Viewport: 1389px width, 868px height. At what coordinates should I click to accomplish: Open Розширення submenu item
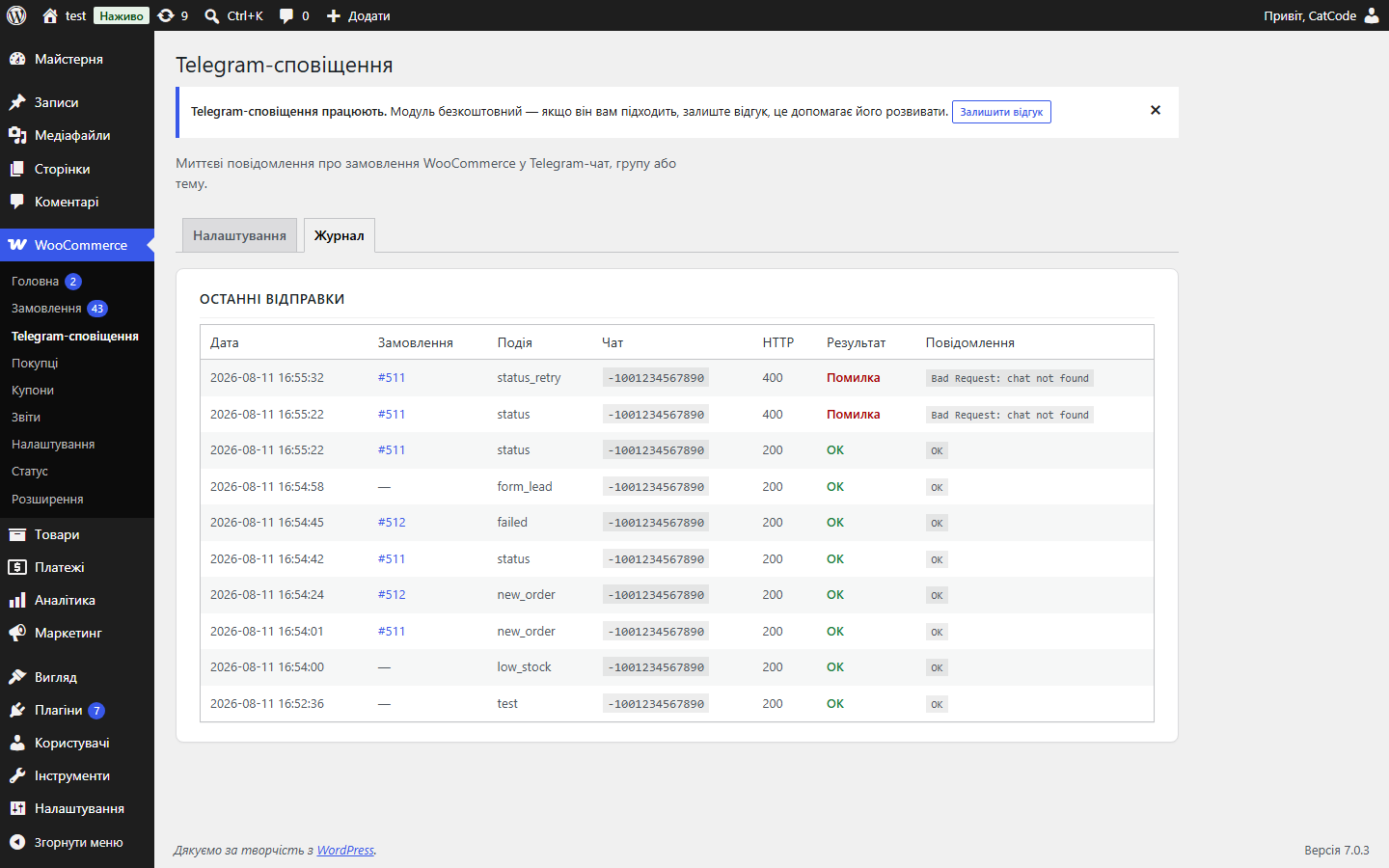(47, 500)
